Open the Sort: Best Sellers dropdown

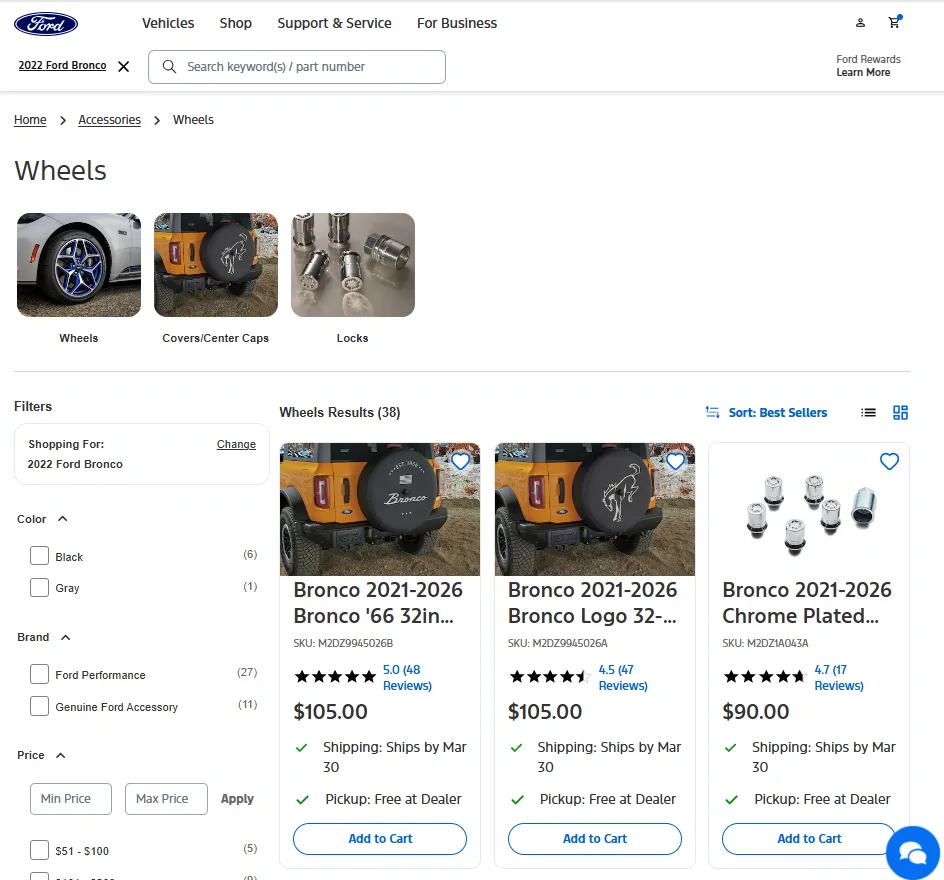click(x=778, y=412)
